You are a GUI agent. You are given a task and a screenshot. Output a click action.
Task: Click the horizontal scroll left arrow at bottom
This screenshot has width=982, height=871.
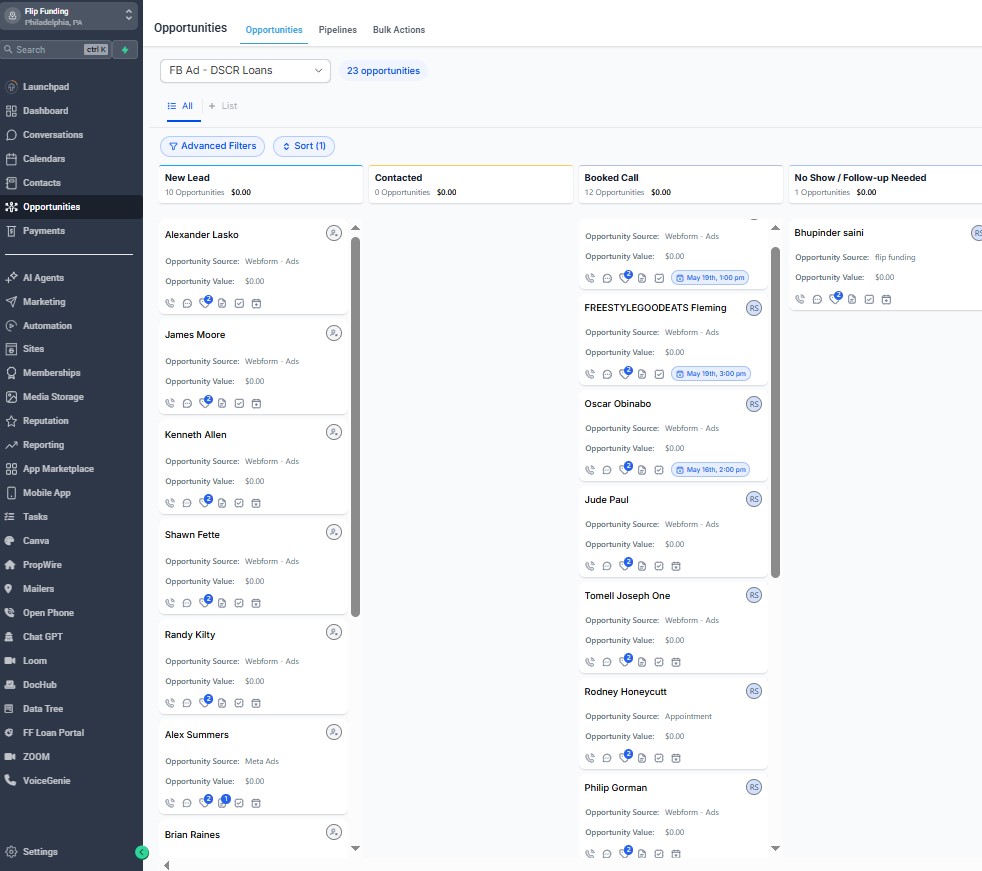click(167, 865)
